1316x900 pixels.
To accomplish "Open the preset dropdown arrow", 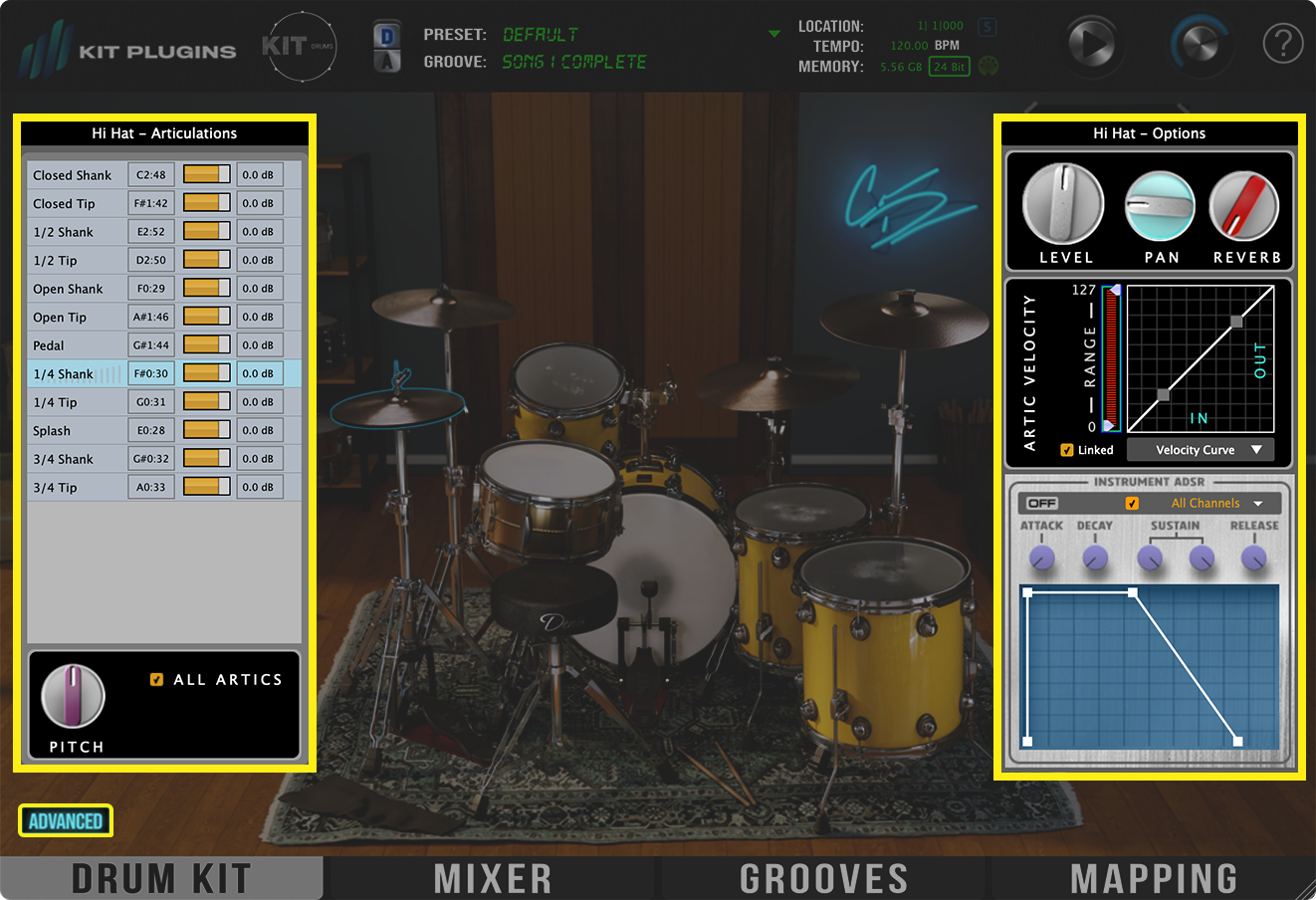I will click(774, 35).
